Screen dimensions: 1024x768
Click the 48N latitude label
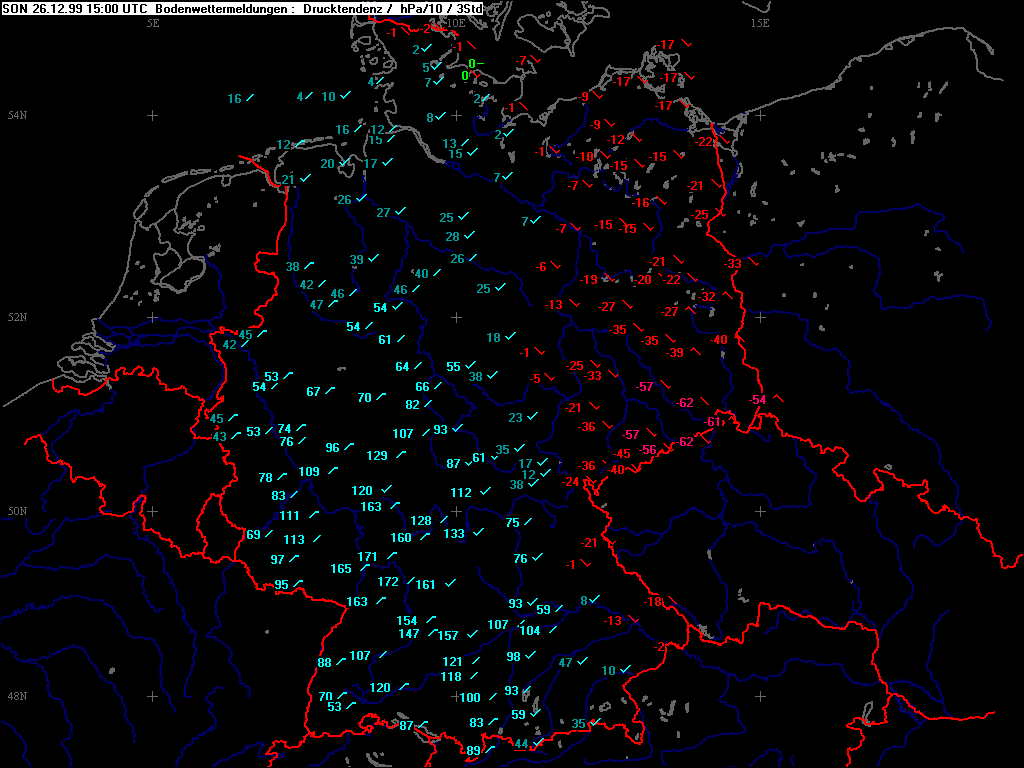click(15, 696)
